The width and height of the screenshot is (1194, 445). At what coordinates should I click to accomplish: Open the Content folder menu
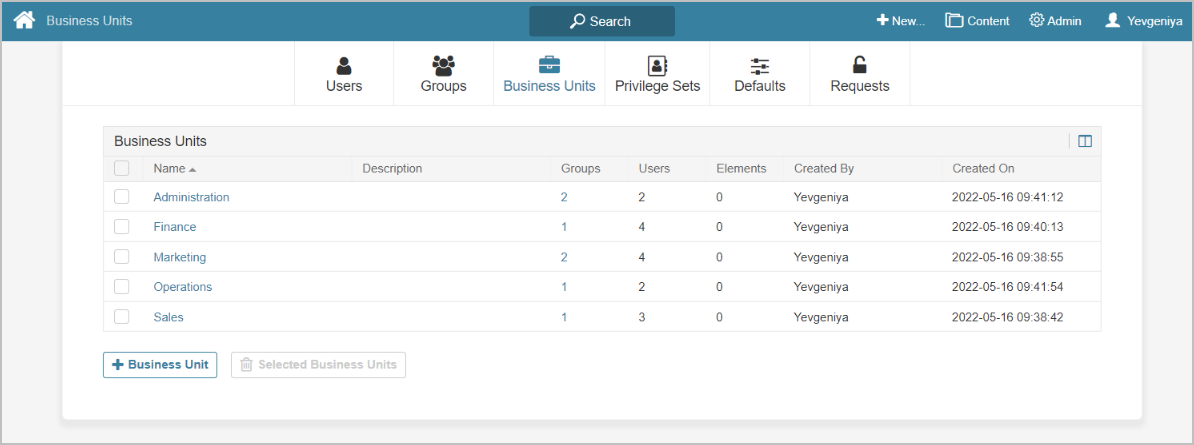click(x=977, y=20)
